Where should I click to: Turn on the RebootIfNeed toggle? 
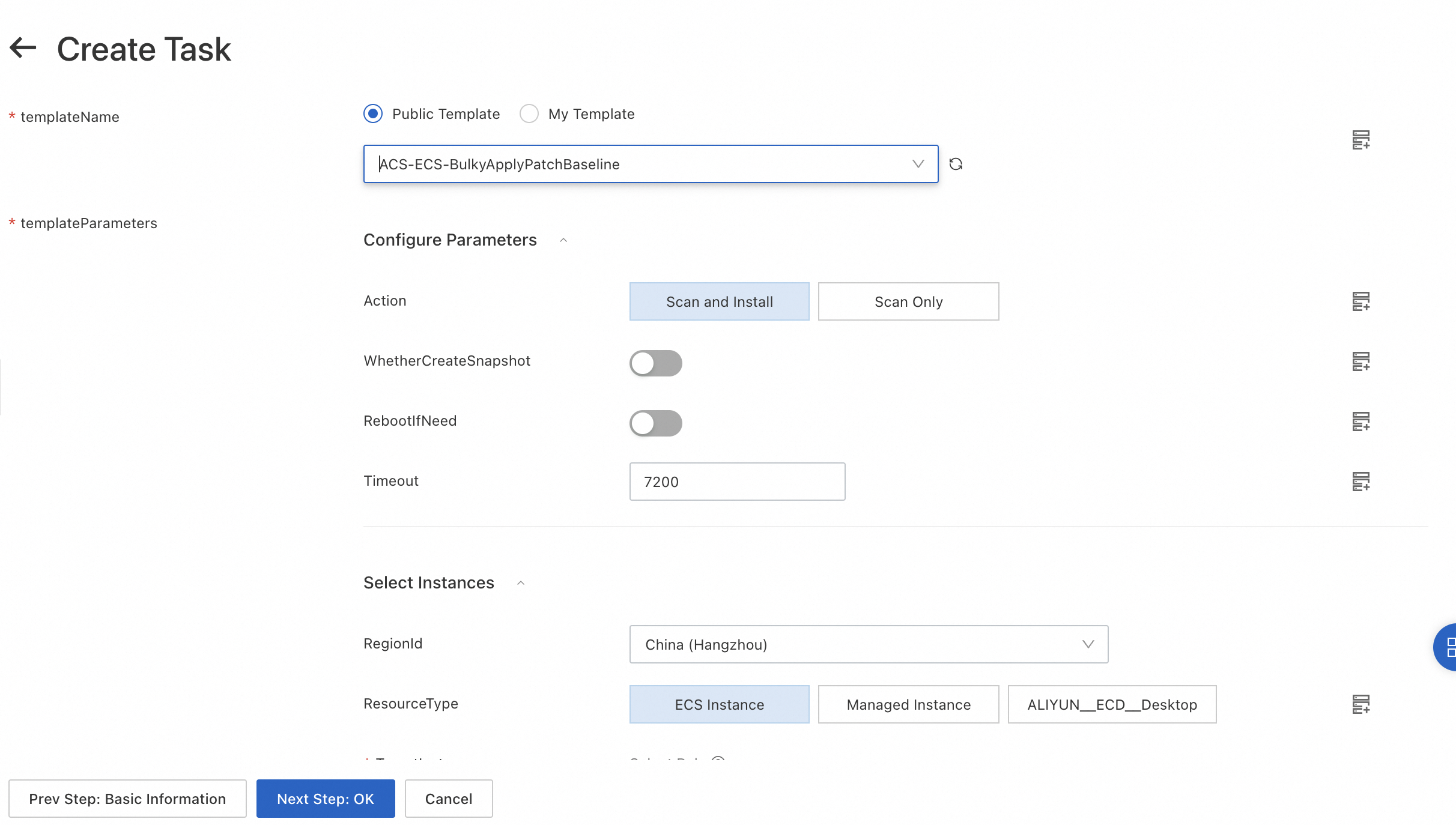(x=655, y=423)
